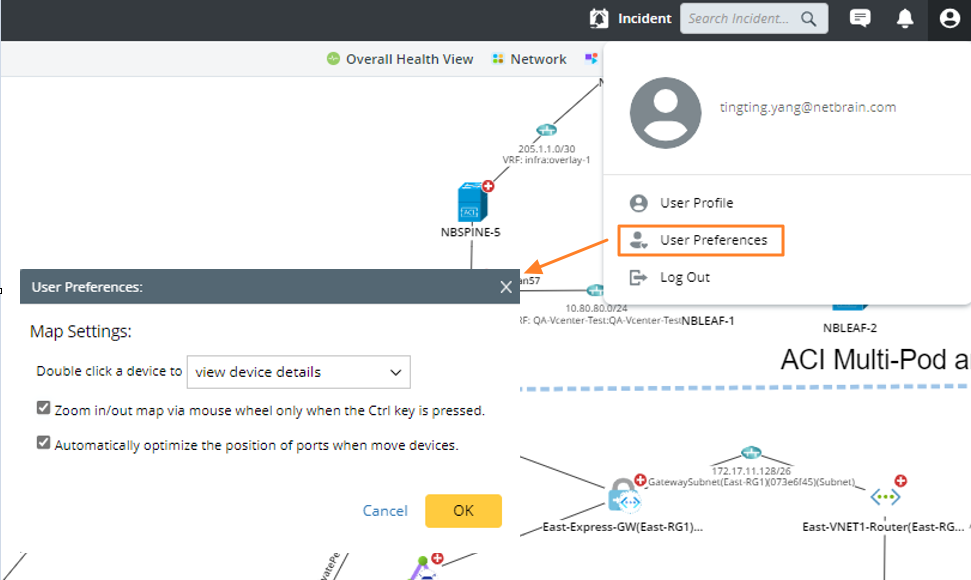Click the 205.1.1.0/30 subnet node icon
971x580 pixels.
coord(546,130)
